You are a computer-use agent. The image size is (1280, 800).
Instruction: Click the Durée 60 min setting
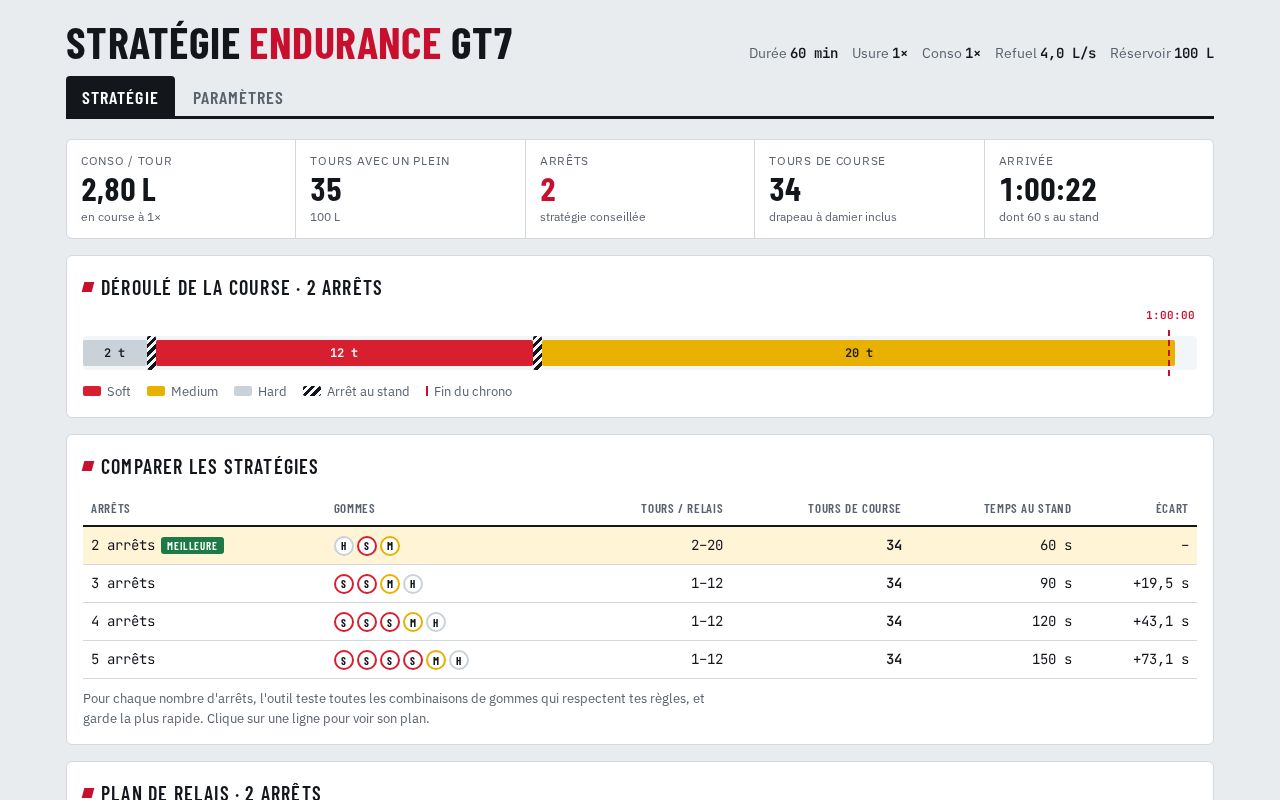[x=793, y=53]
